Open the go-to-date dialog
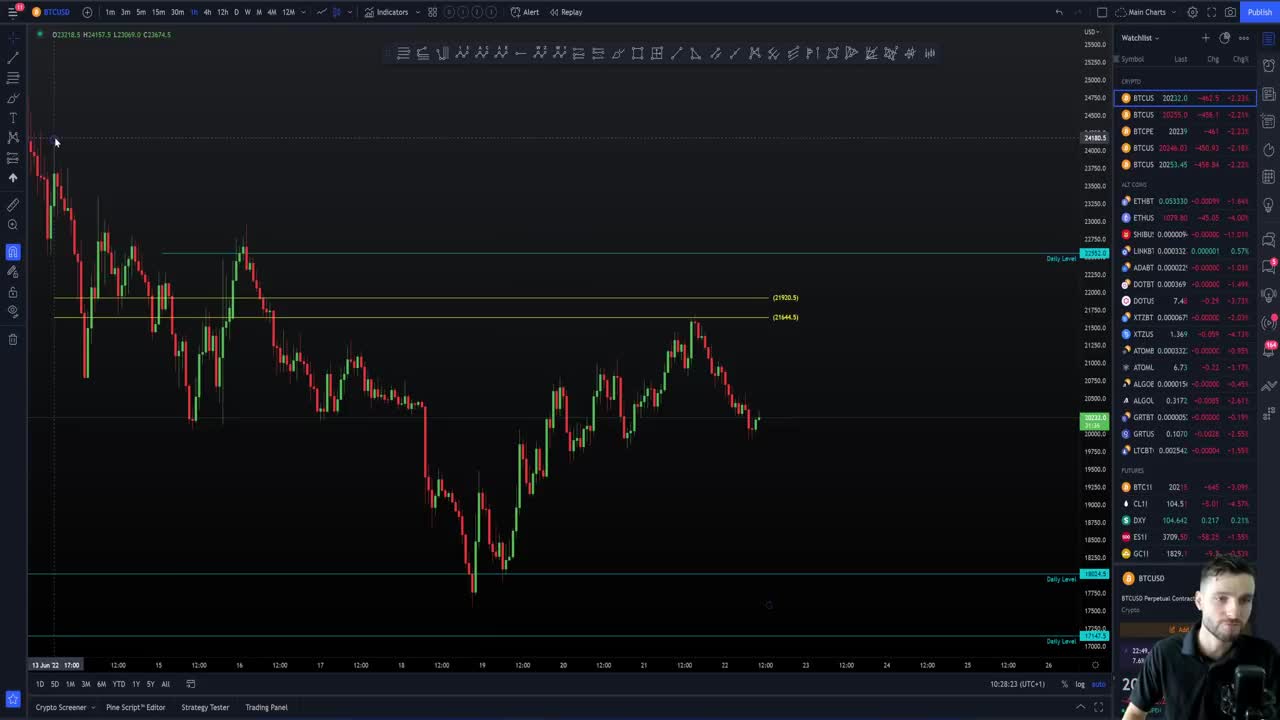 [191, 684]
